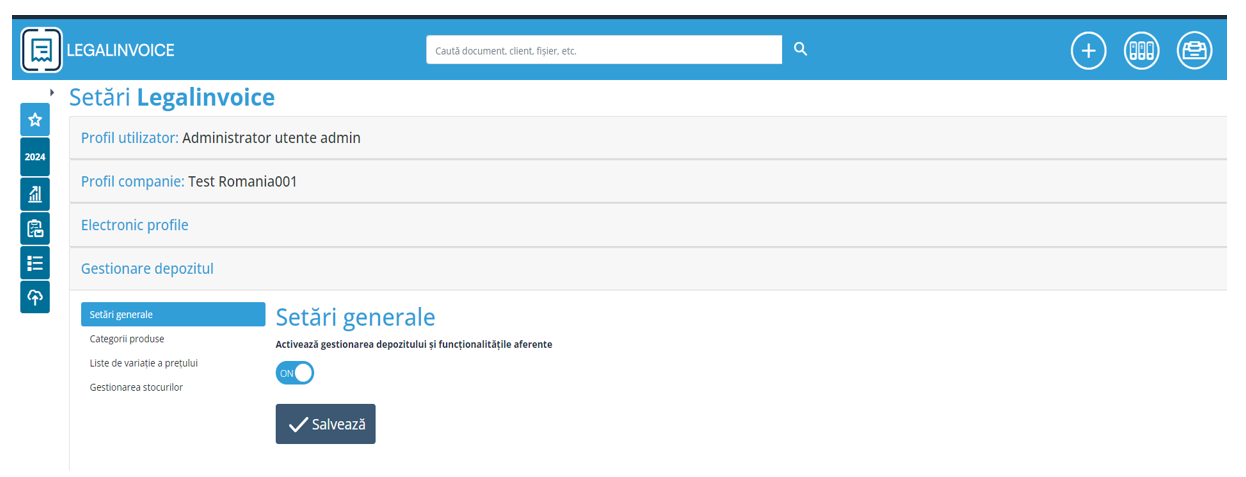The width and height of the screenshot is (1246, 477).
Task: Open the list view sidebar icon
Action: point(35,263)
